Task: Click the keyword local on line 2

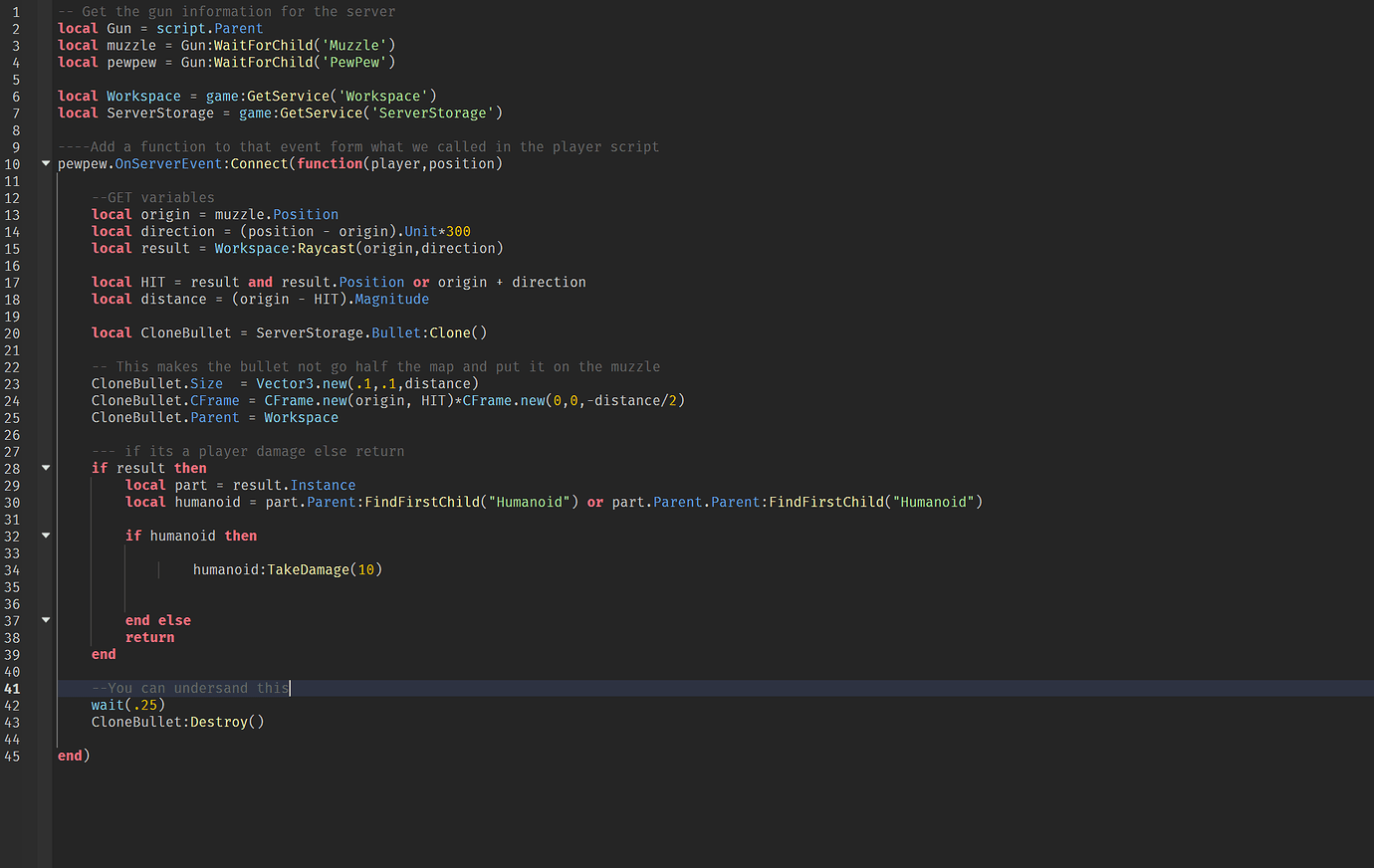Action: coord(77,28)
